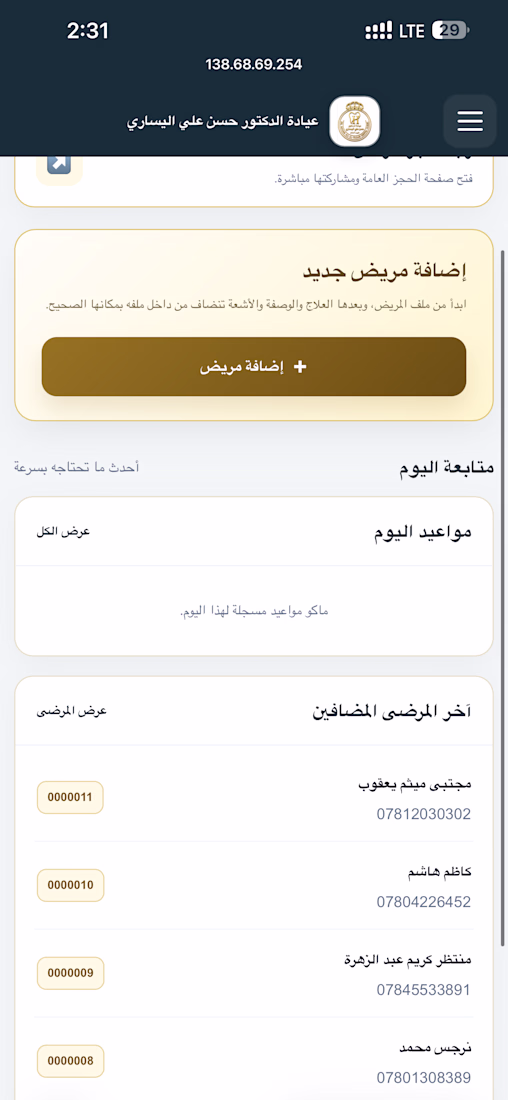Click the إضافة مريض button
Image resolution: width=508 pixels, height=1100 pixels.
tap(254, 367)
